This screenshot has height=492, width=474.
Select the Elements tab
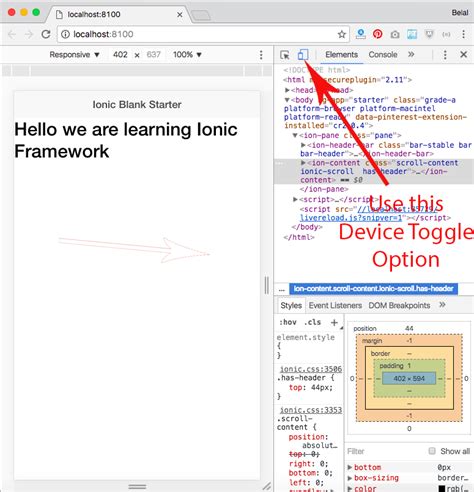(341, 55)
